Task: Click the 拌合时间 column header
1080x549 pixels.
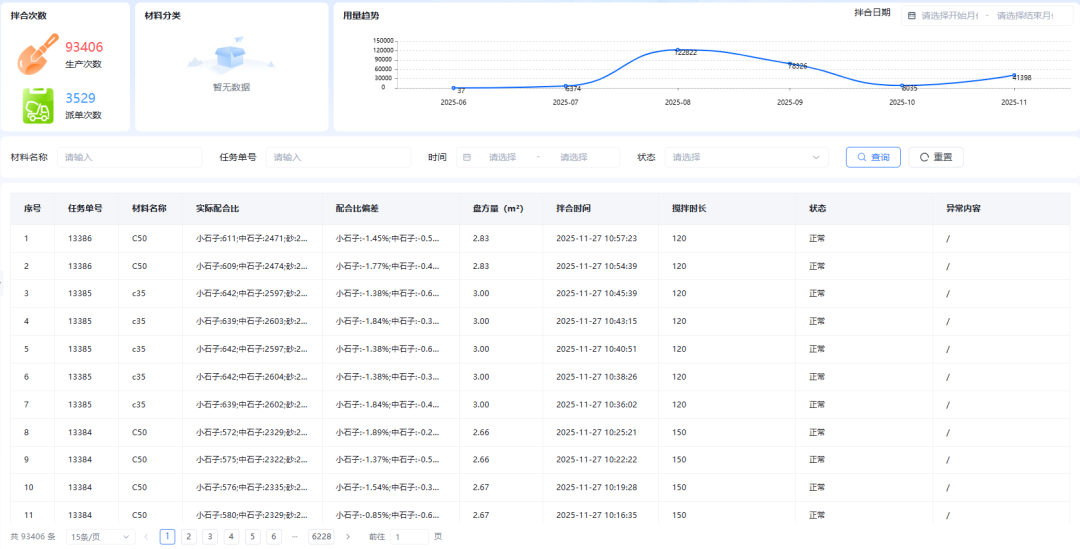Action: 574,209
